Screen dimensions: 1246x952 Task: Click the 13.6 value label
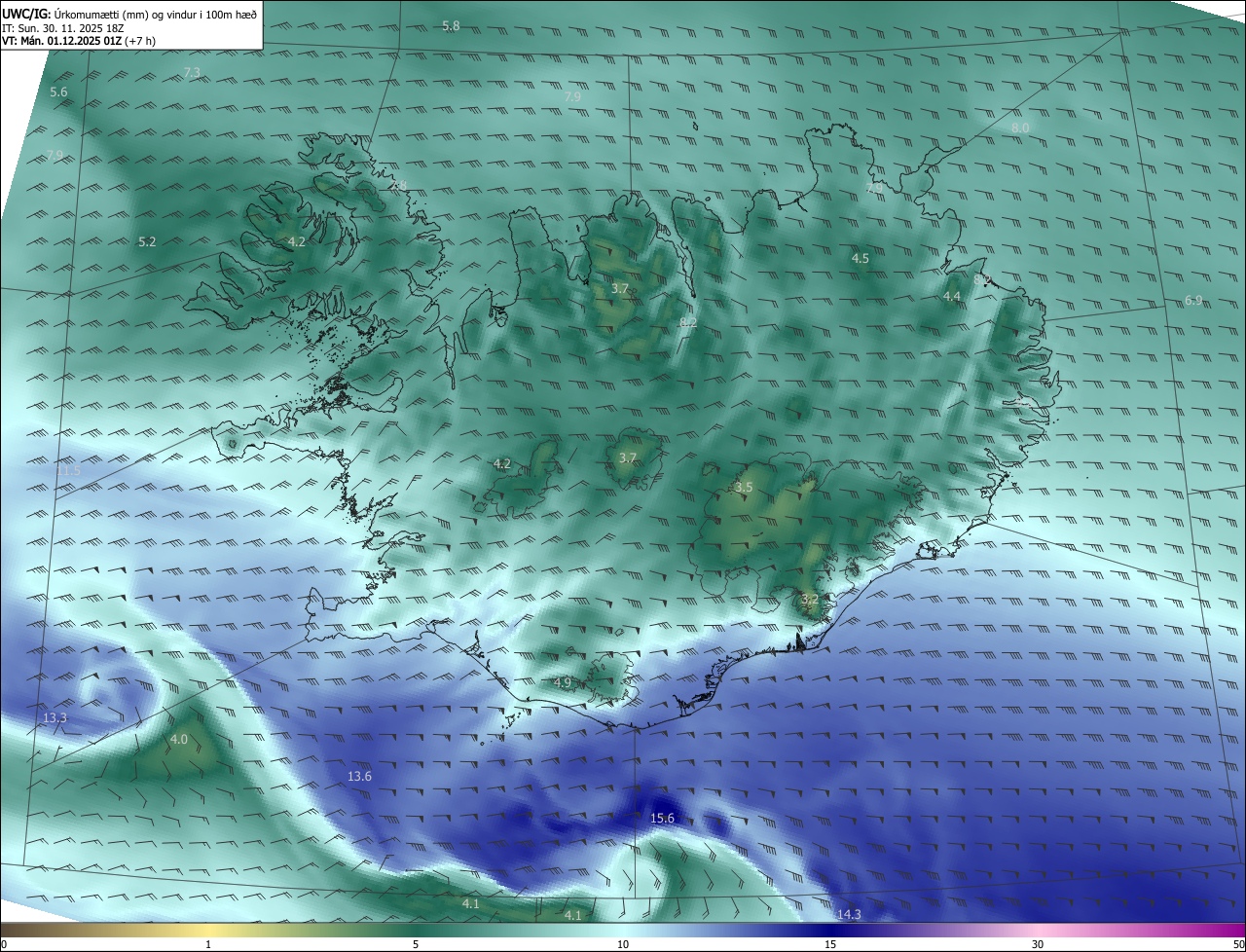(359, 777)
